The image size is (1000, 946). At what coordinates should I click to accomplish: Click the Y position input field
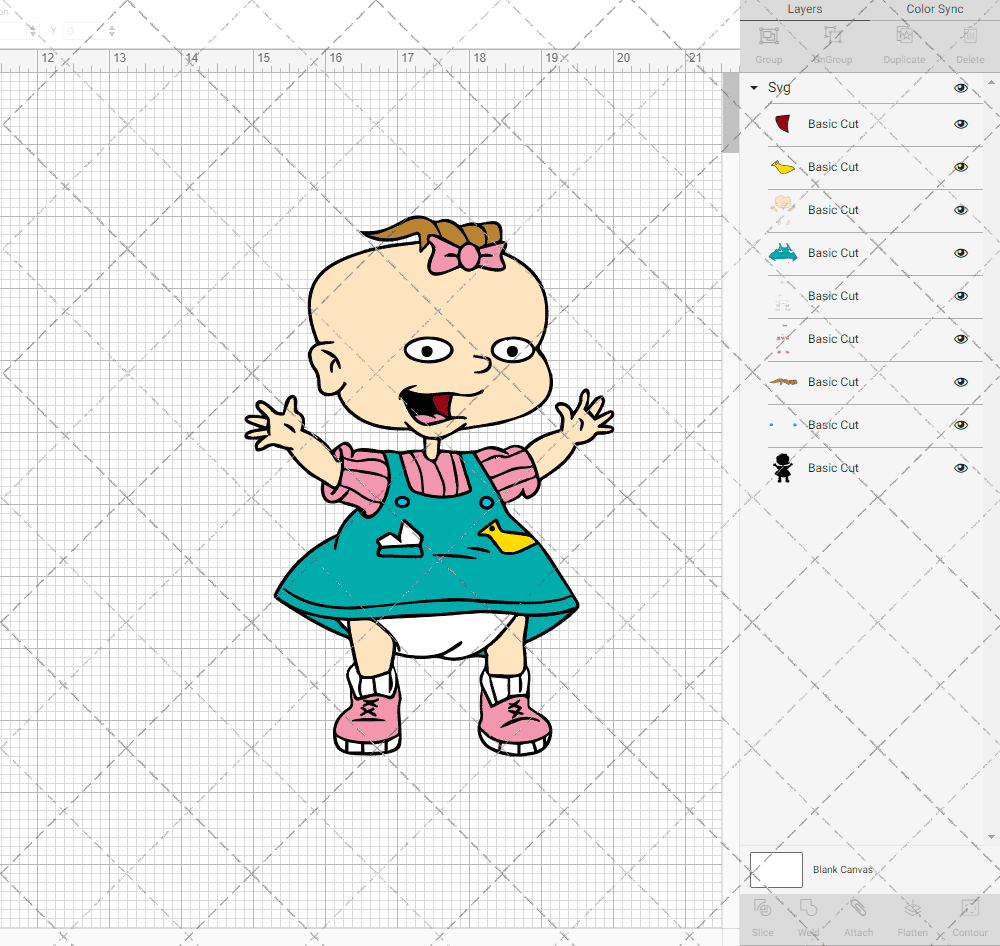pos(84,31)
